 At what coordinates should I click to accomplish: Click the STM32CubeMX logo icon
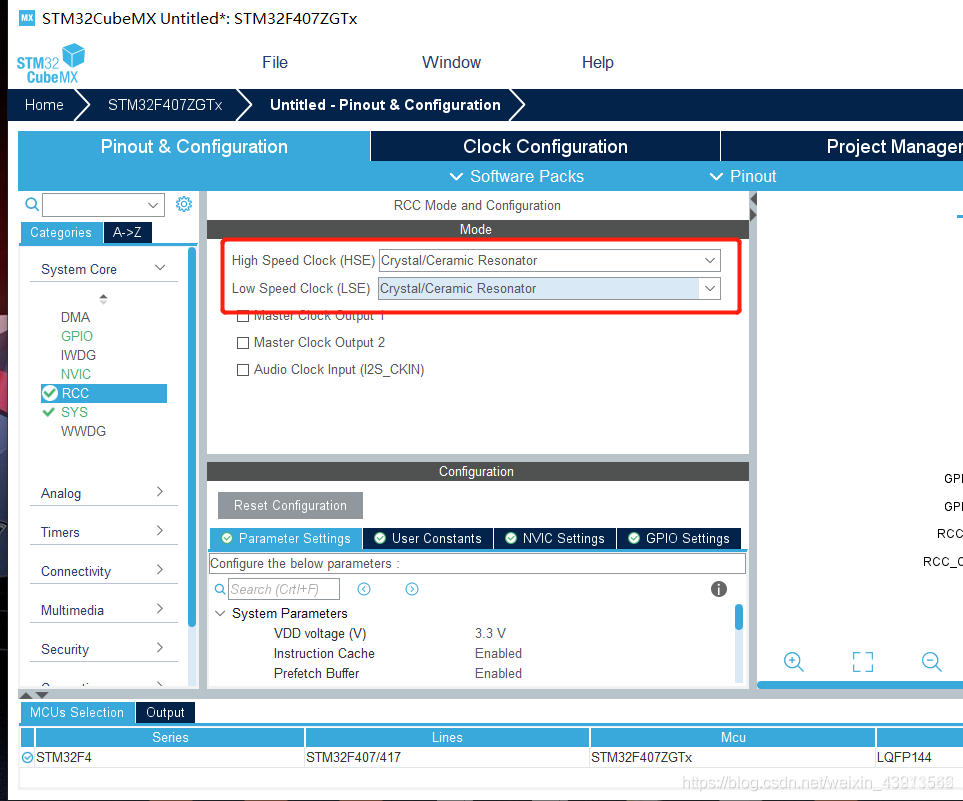click(x=51, y=63)
